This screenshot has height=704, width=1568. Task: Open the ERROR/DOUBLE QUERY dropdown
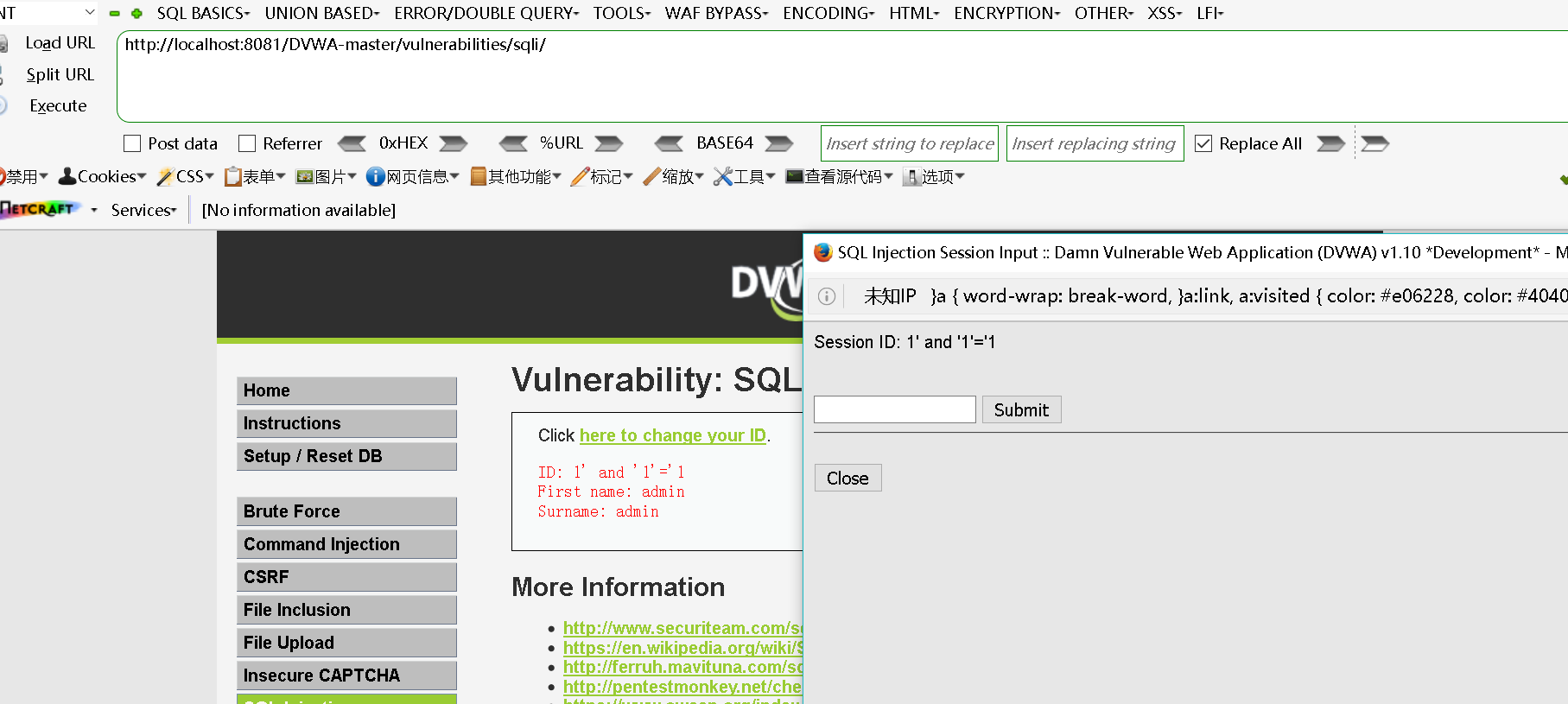click(486, 13)
